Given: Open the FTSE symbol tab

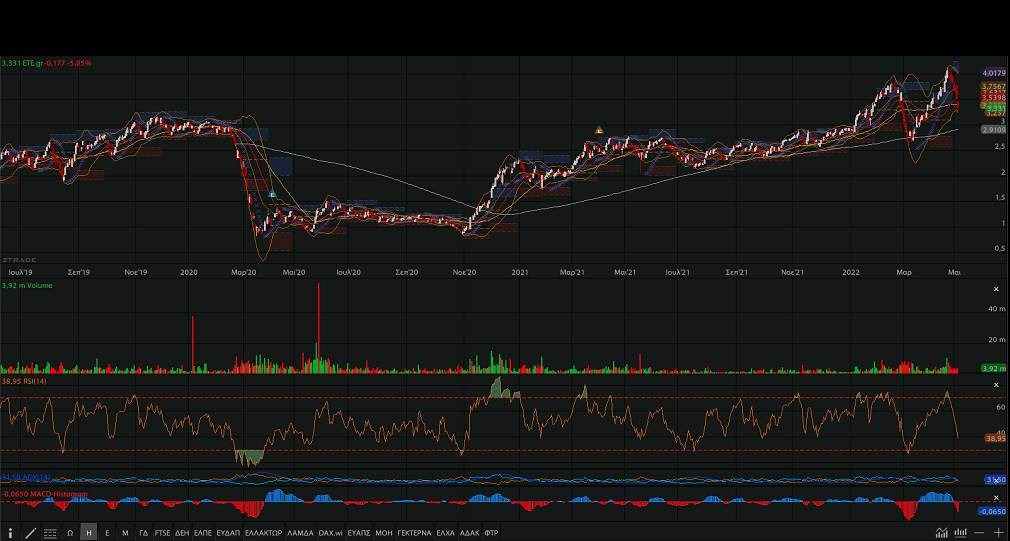Looking at the screenshot, I should (163, 533).
